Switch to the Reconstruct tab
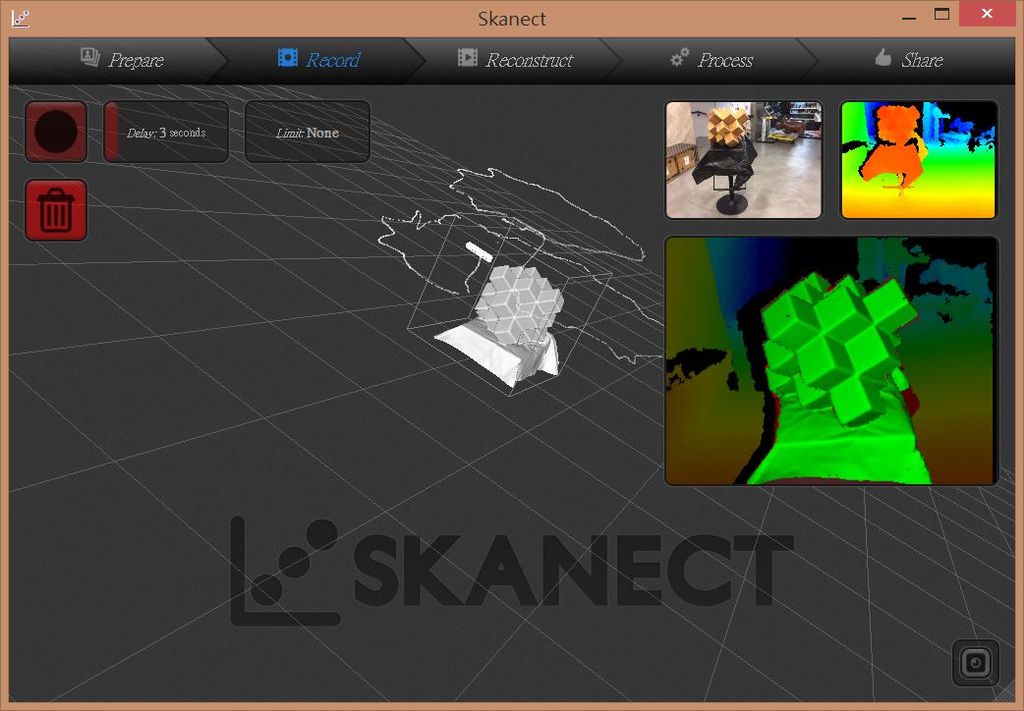The width and height of the screenshot is (1024, 711). (516, 60)
